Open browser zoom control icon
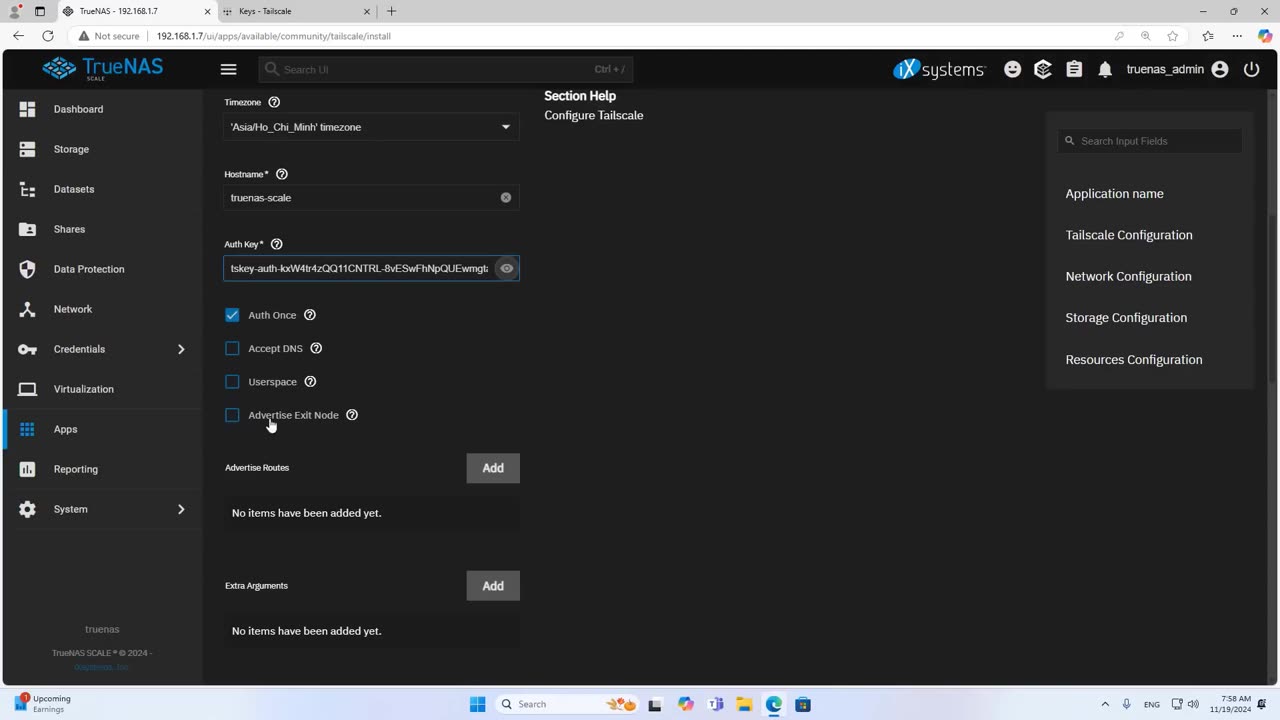The height and width of the screenshot is (720, 1280). point(1145,36)
